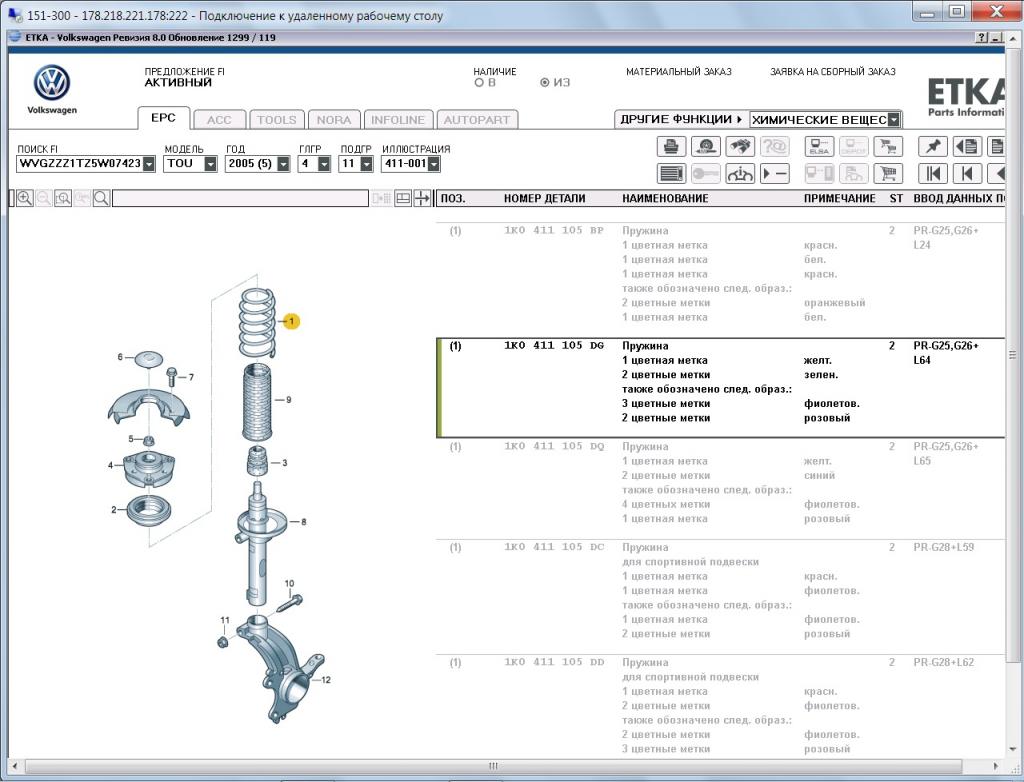1024x782 pixels.
Task: Minimize the remote desktop window
Action: 927,12
